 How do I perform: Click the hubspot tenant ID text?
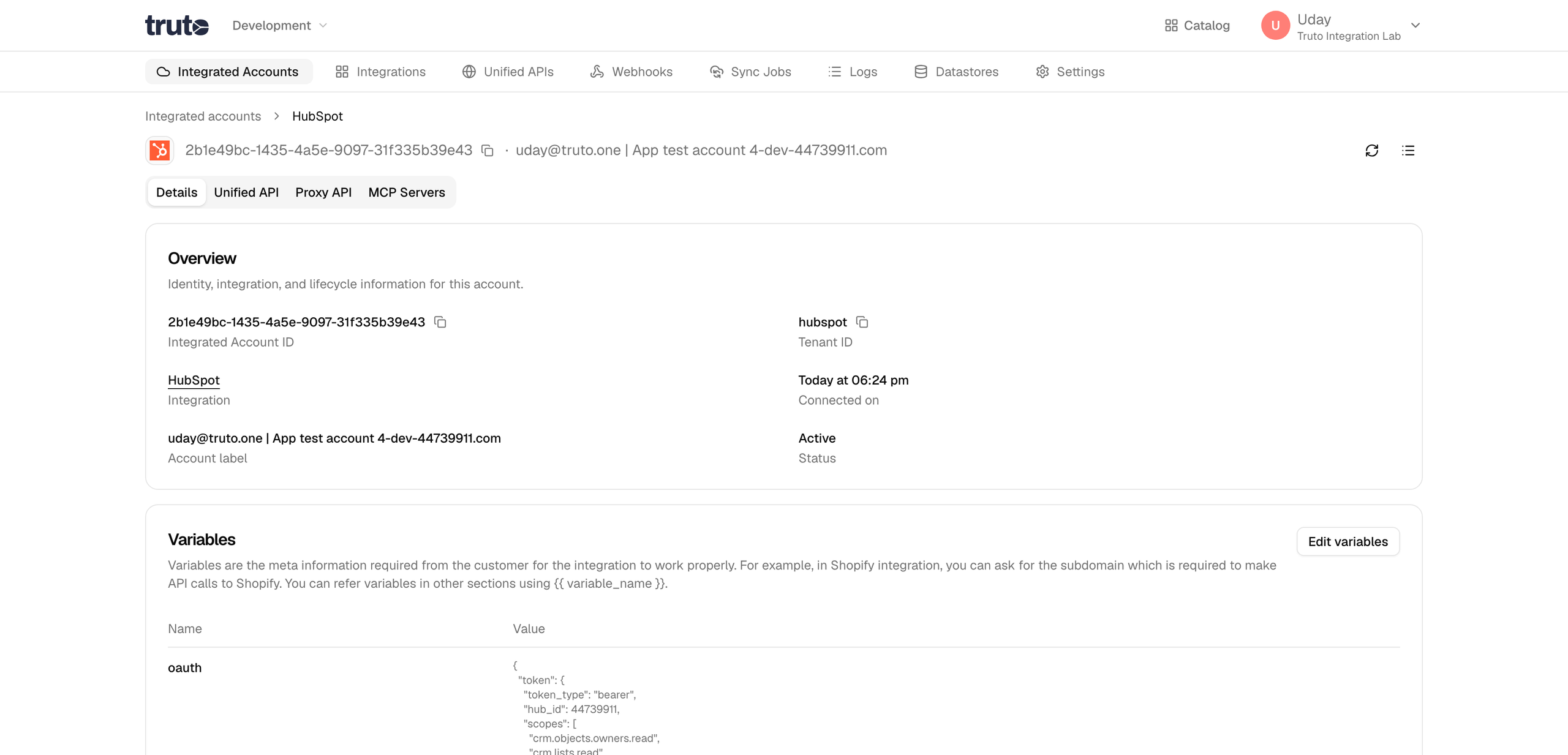pyautogui.click(x=823, y=322)
